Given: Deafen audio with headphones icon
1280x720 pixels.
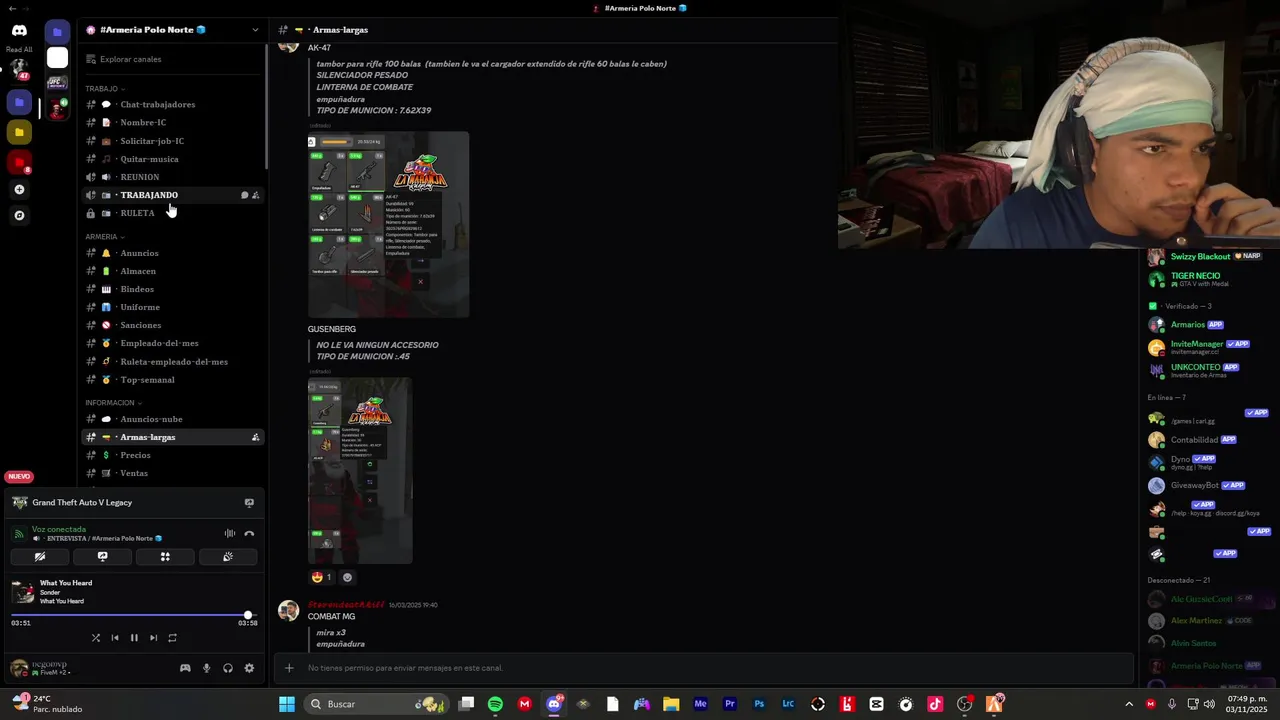Looking at the screenshot, I should [228, 668].
